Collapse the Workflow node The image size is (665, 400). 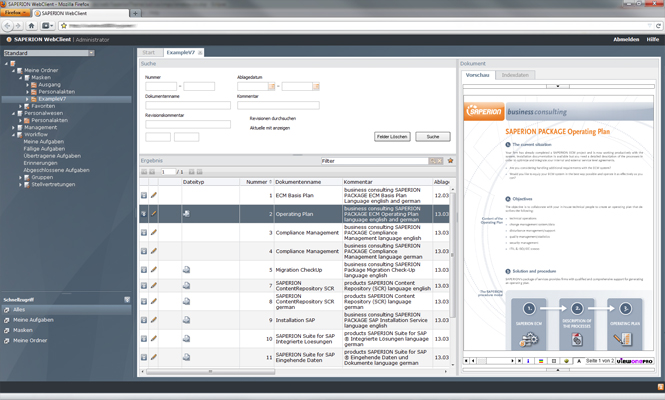click(x=14, y=134)
